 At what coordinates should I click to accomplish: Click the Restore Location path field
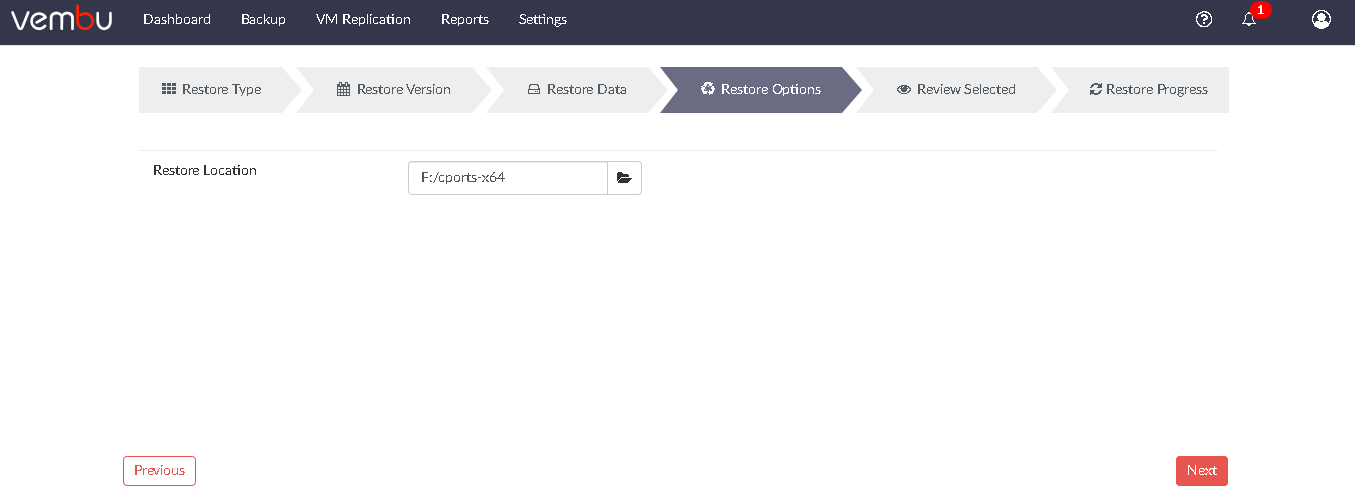(x=508, y=178)
